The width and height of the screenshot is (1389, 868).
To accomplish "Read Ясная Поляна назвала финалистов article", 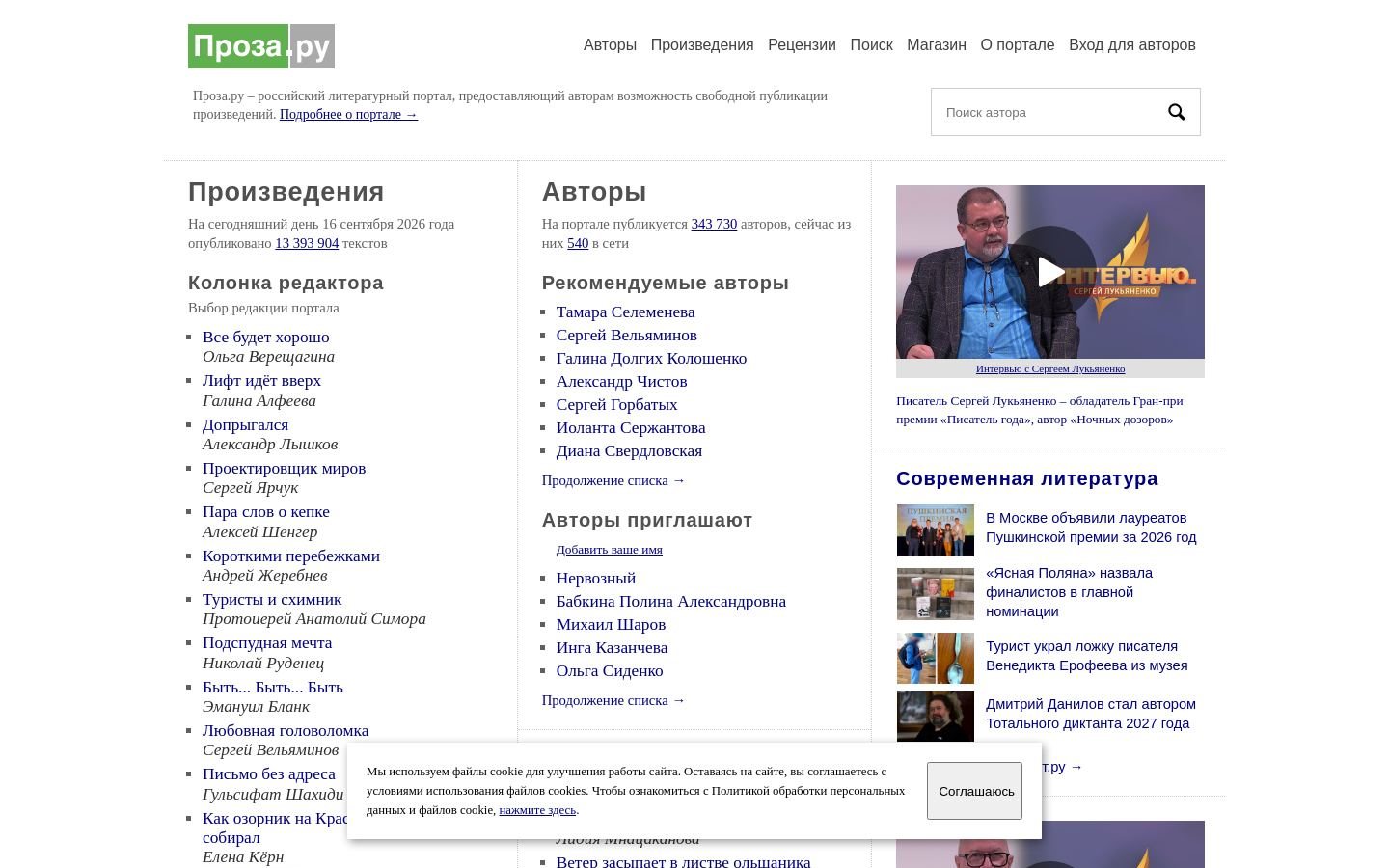I will coord(1069,592).
